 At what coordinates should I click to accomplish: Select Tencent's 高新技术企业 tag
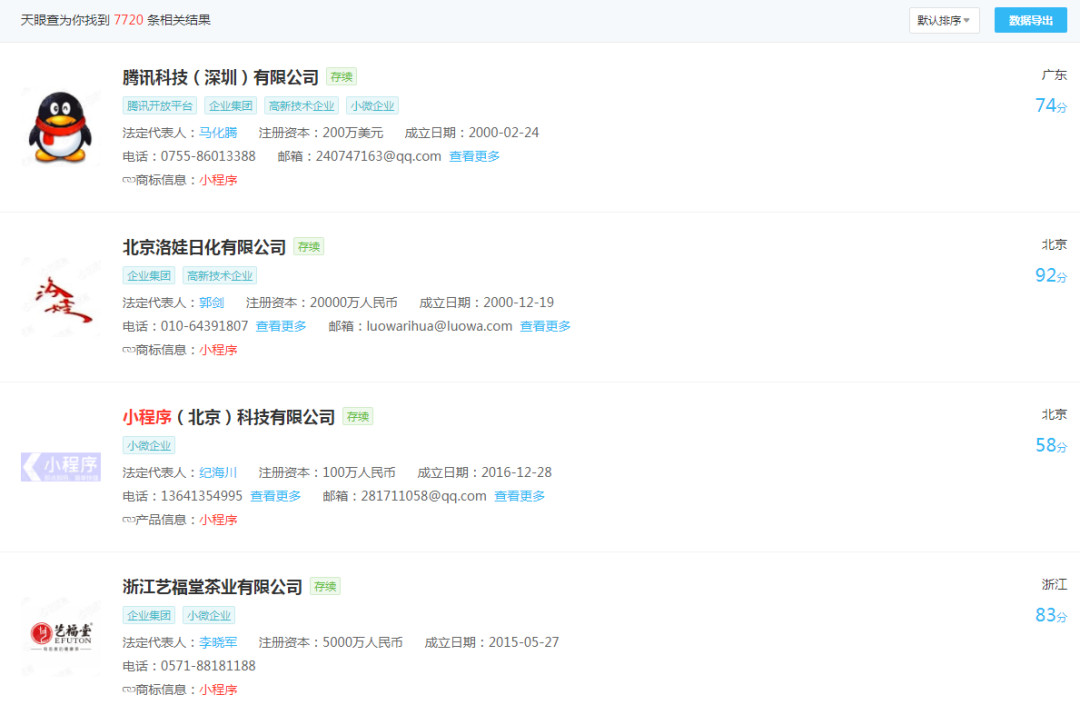click(302, 106)
